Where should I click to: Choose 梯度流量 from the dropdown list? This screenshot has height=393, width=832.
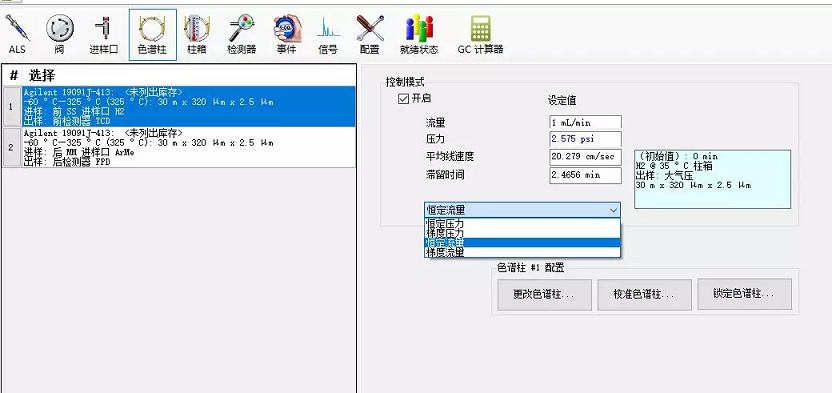tap(522, 252)
